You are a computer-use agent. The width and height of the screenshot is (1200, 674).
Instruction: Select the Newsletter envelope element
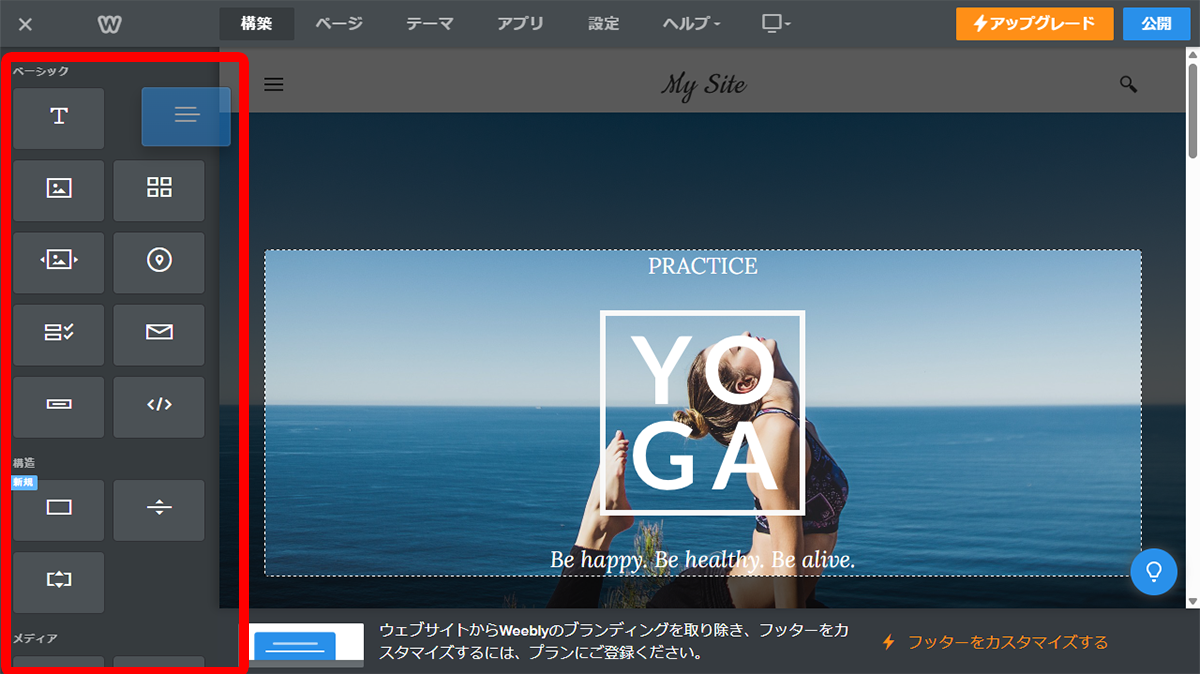coord(159,334)
